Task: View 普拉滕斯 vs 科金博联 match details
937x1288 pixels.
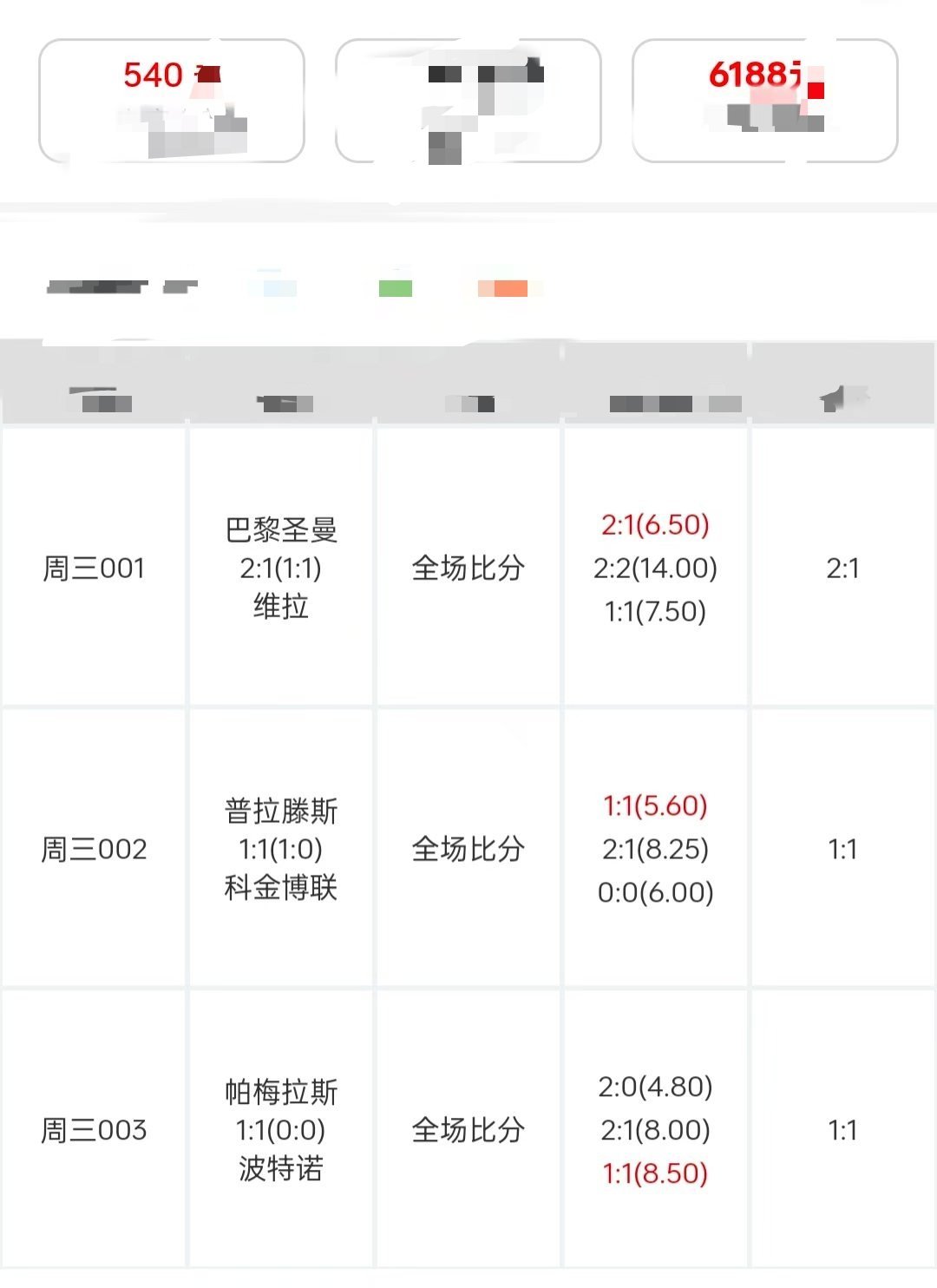Action: tap(281, 849)
